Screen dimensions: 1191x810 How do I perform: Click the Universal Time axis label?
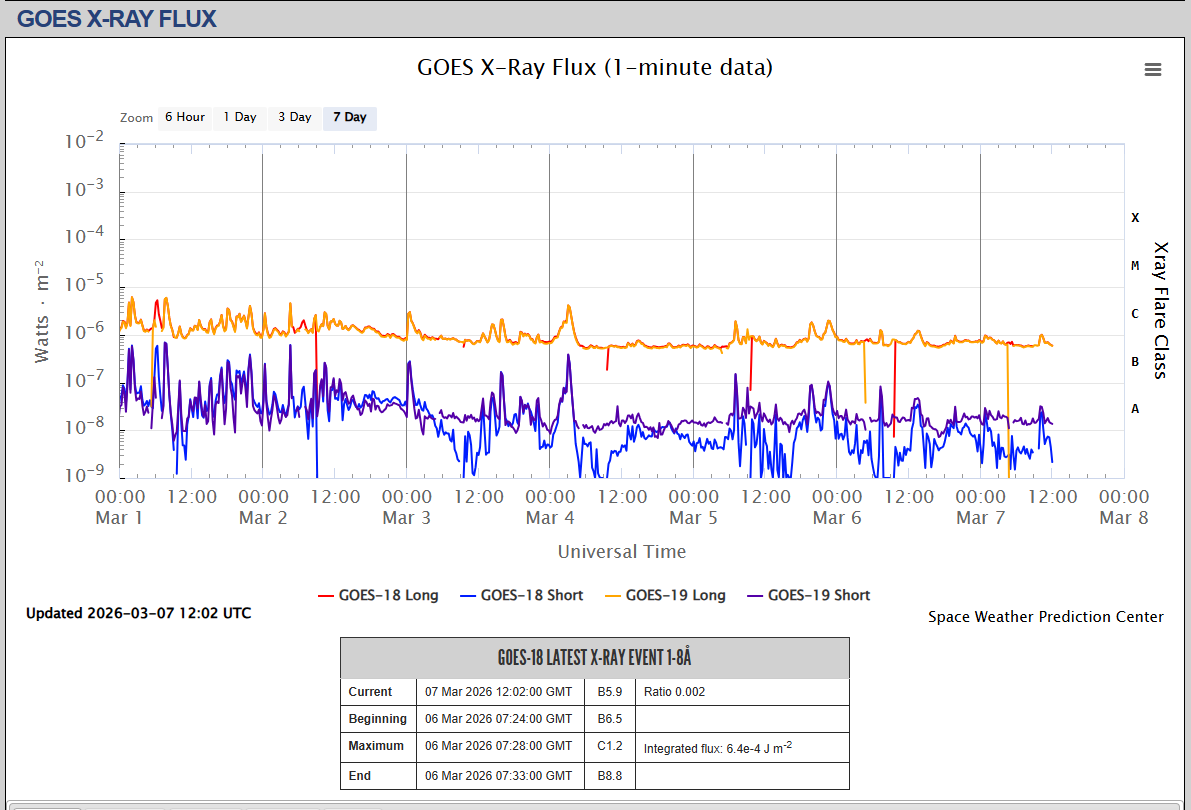coord(621,551)
